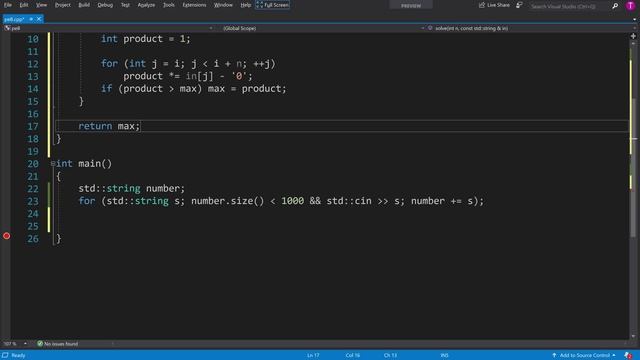This screenshot has height=360, width=640.
Task: Toggle the breakpoint on line 26
Action: coord(7,236)
